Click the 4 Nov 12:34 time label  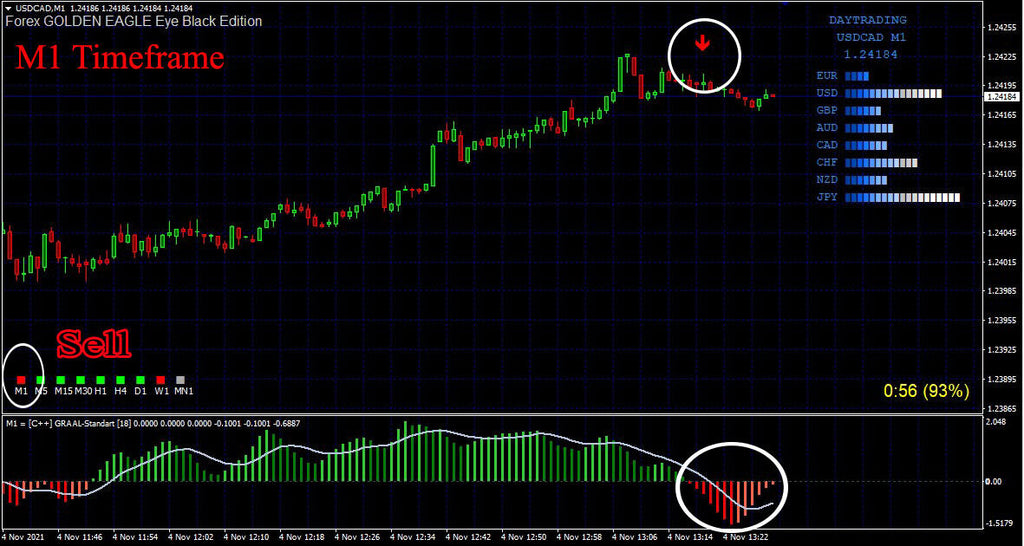(412, 536)
